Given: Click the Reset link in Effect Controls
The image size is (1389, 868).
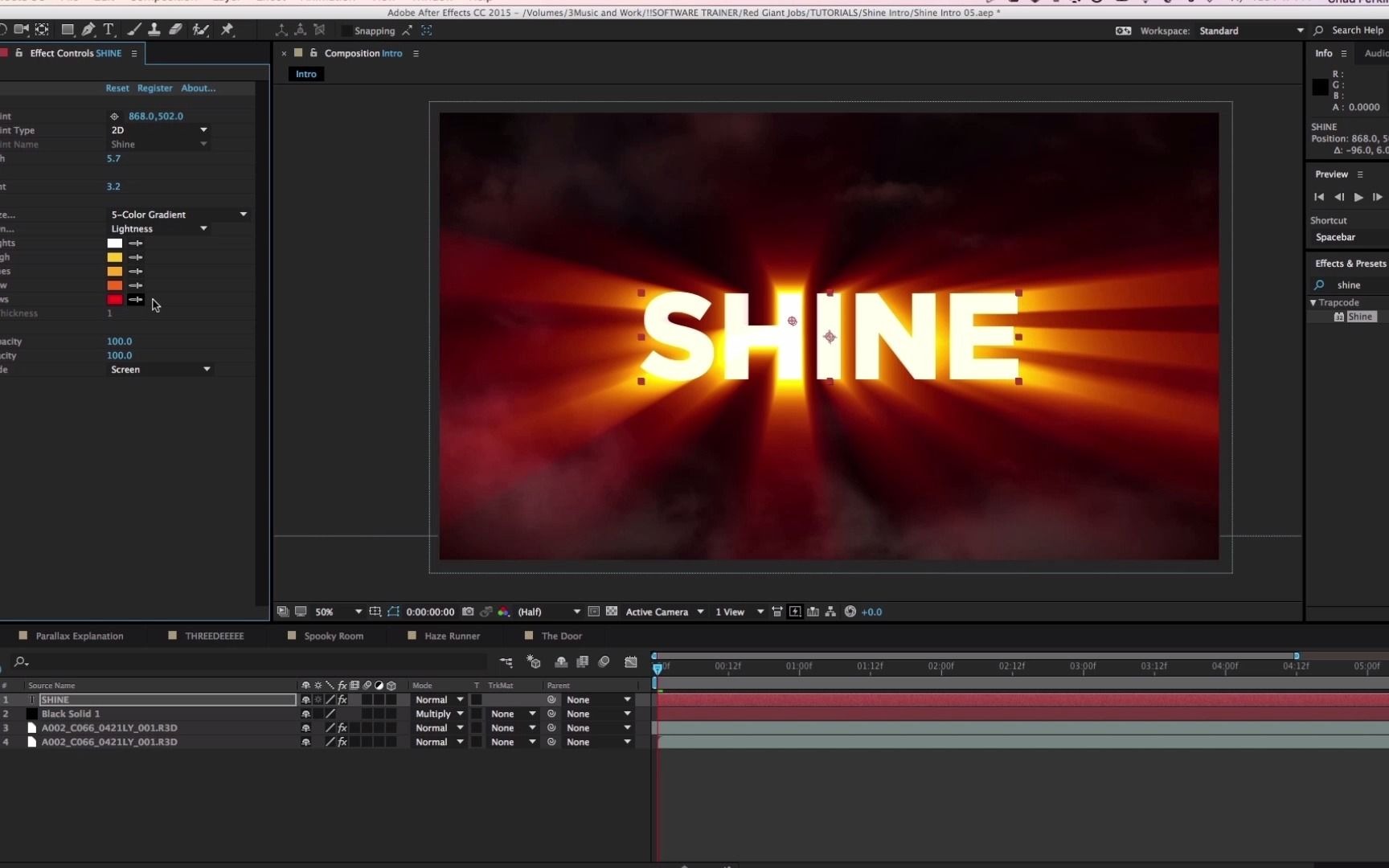Looking at the screenshot, I should point(117,88).
